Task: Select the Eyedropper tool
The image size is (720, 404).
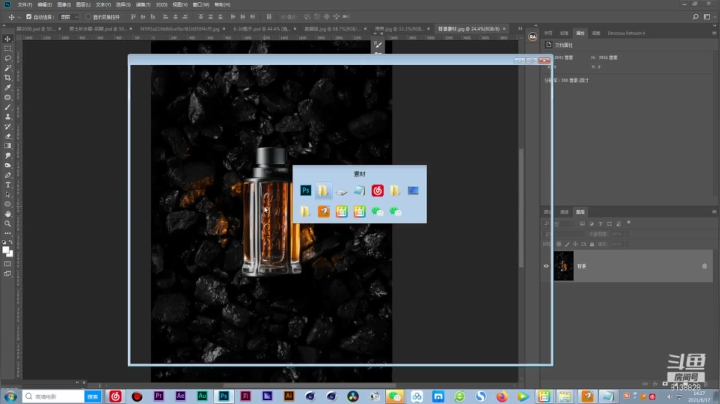Action: [8, 87]
